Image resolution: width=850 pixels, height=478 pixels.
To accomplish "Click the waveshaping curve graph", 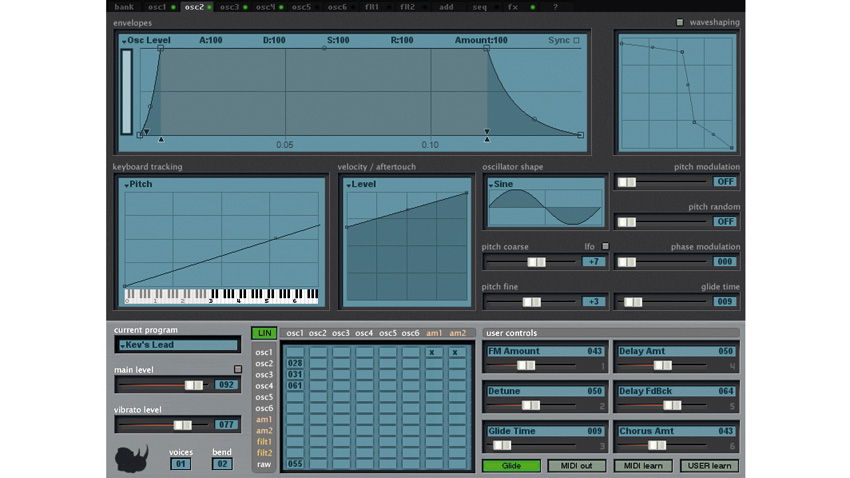I will click(x=677, y=93).
